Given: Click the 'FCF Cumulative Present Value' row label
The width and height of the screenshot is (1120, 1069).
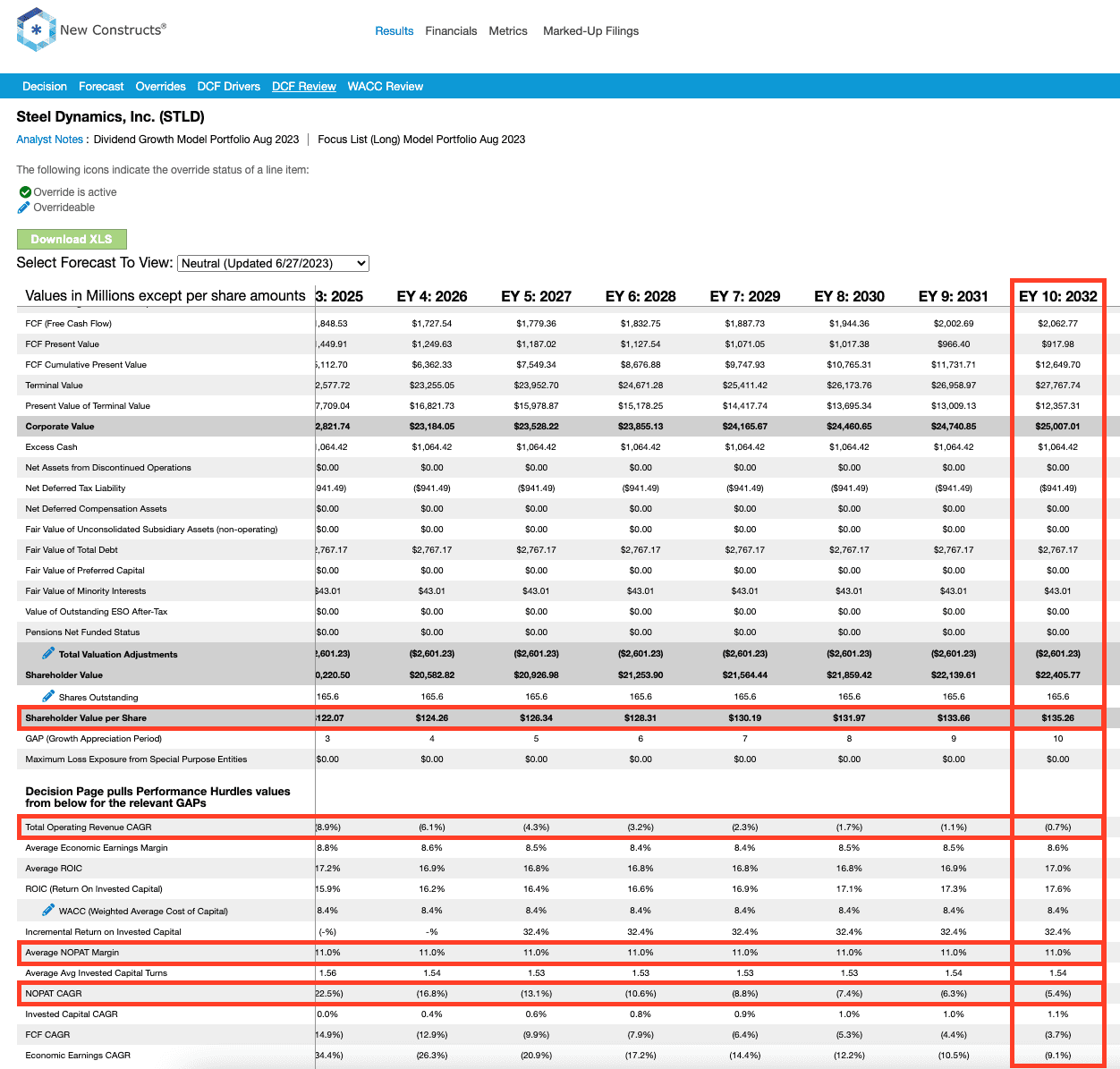Looking at the screenshot, I should pyautogui.click(x=86, y=365).
